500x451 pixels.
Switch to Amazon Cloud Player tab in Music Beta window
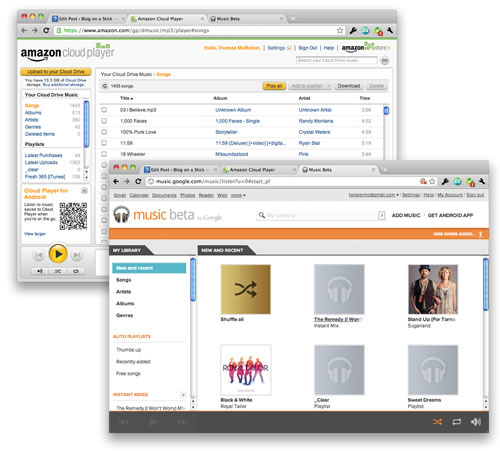[258, 170]
